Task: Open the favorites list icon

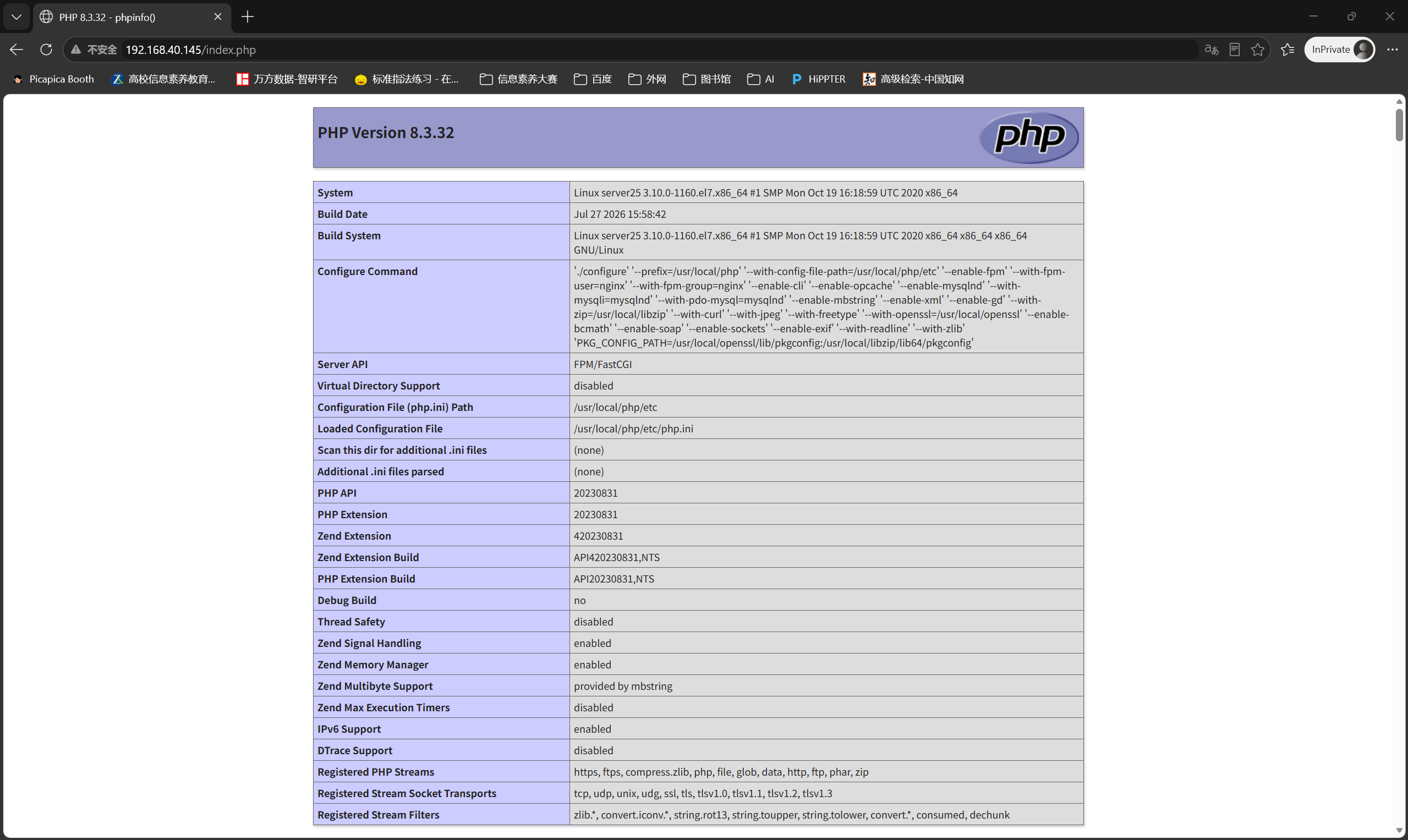Action: [1288, 50]
